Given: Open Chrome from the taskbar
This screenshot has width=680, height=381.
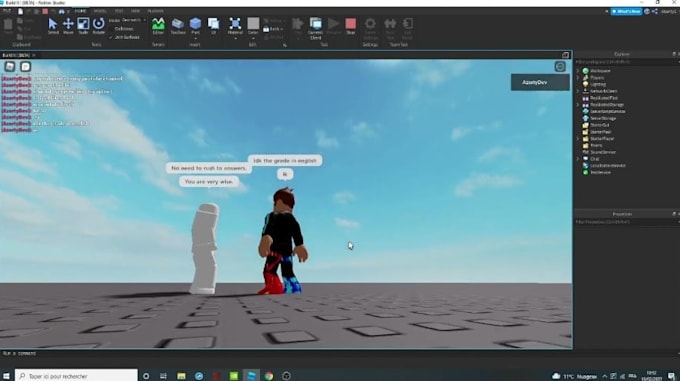Looking at the screenshot, I should pyautogui.click(x=269, y=376).
